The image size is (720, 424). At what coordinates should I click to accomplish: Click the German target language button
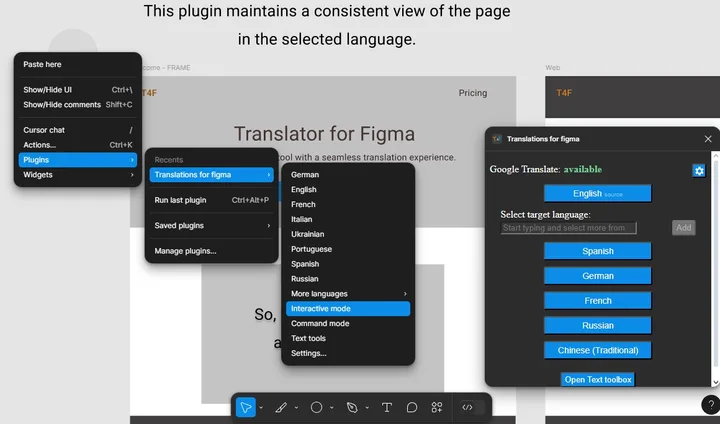point(597,276)
